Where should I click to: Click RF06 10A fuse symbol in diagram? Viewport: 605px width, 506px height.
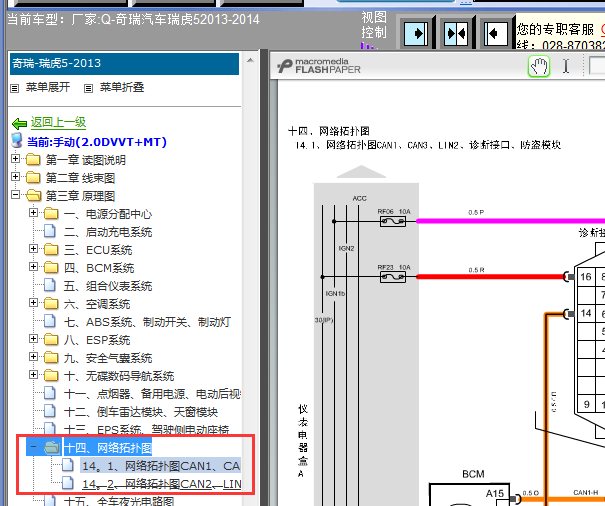393,222
